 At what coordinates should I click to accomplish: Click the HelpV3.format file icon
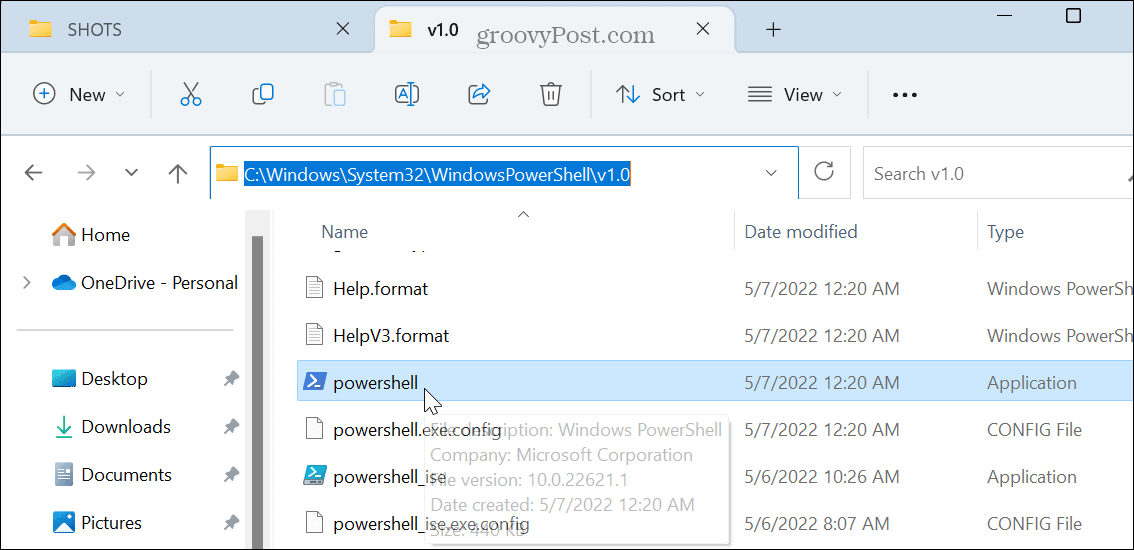314,335
